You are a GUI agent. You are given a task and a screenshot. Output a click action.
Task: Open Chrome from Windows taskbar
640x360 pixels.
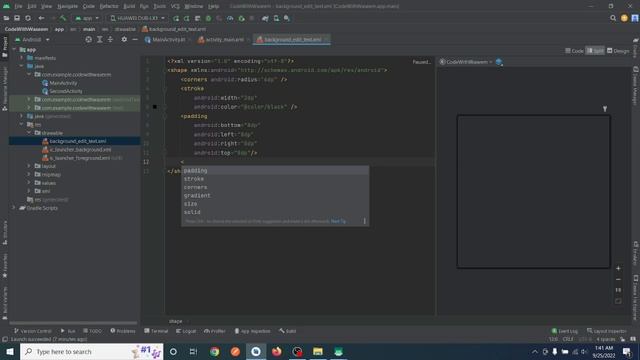coord(214,351)
